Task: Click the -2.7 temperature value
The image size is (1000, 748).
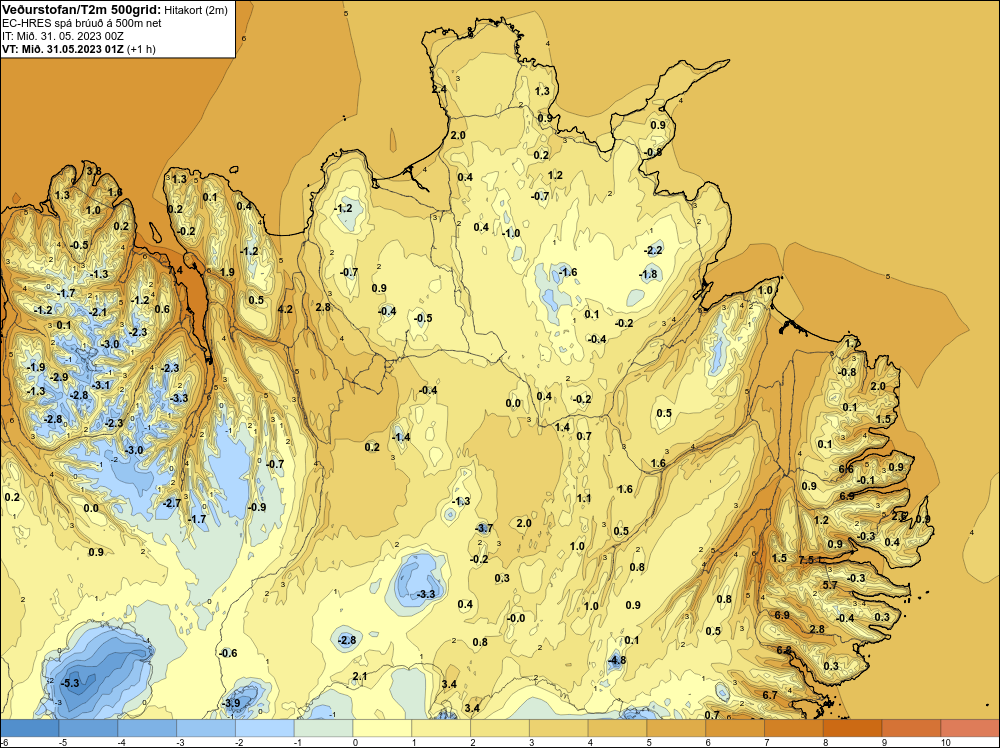Action: (x=172, y=503)
